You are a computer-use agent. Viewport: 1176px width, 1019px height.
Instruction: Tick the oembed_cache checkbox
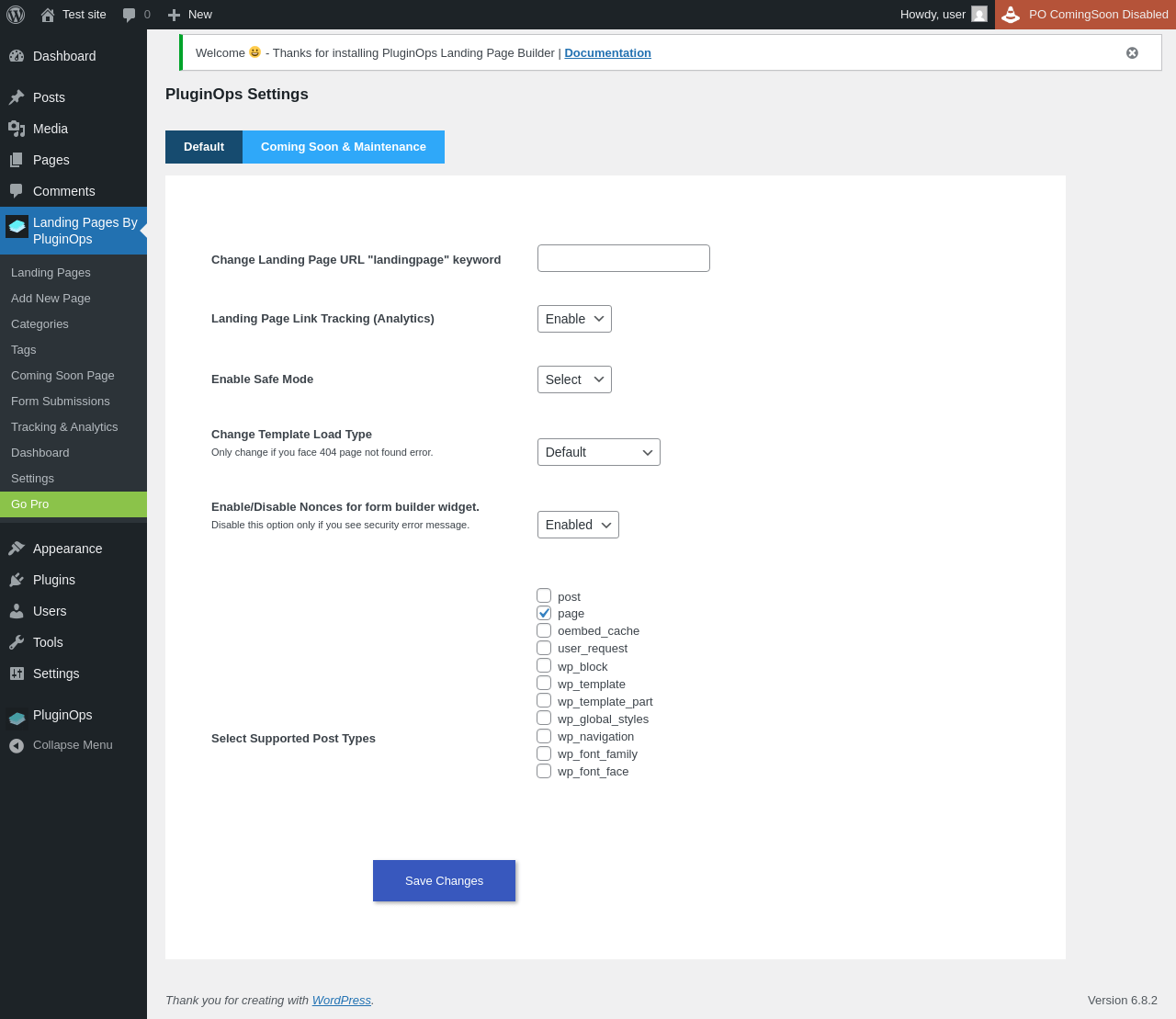tap(544, 630)
